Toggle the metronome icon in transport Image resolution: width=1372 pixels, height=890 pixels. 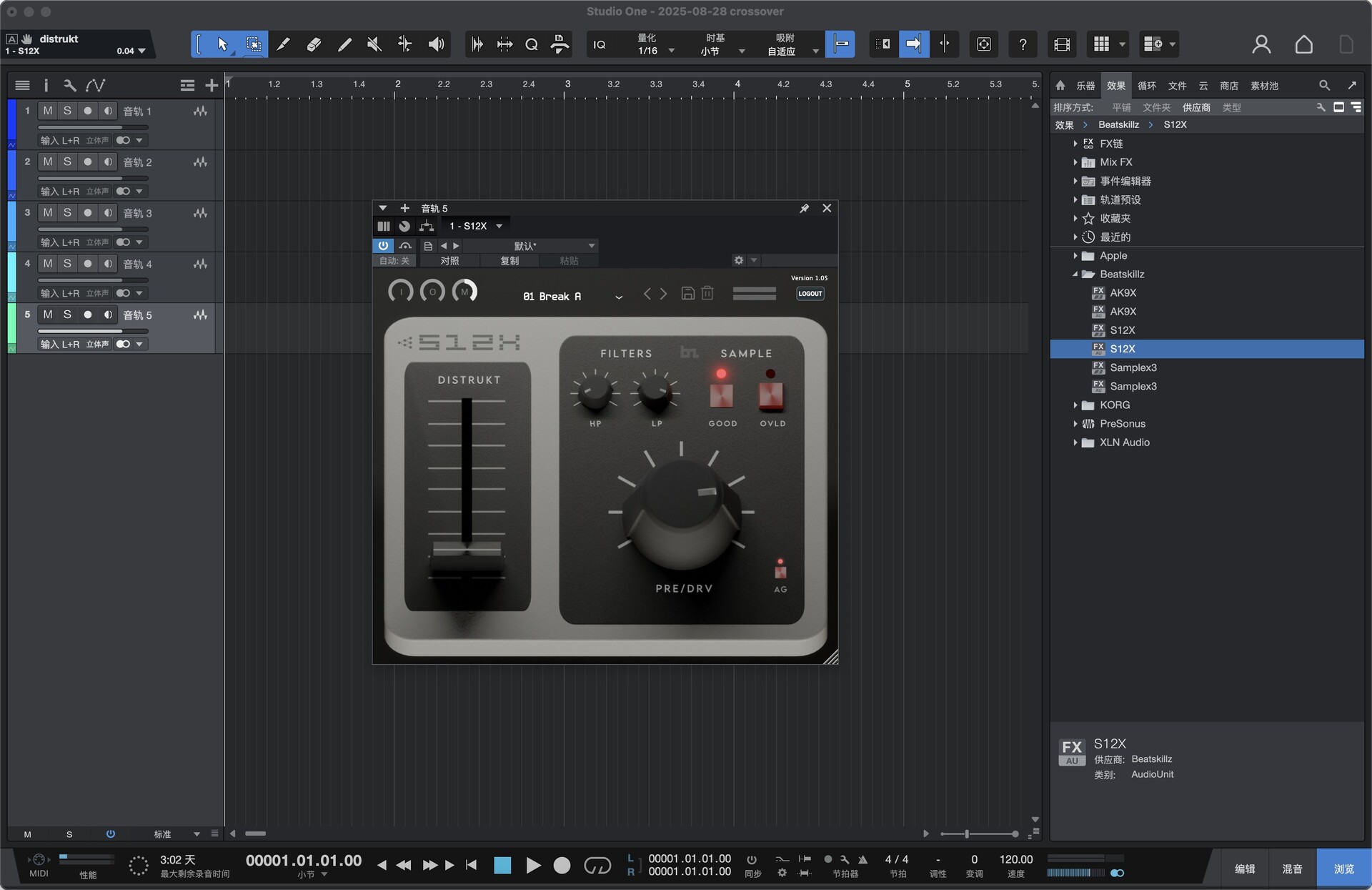[863, 859]
